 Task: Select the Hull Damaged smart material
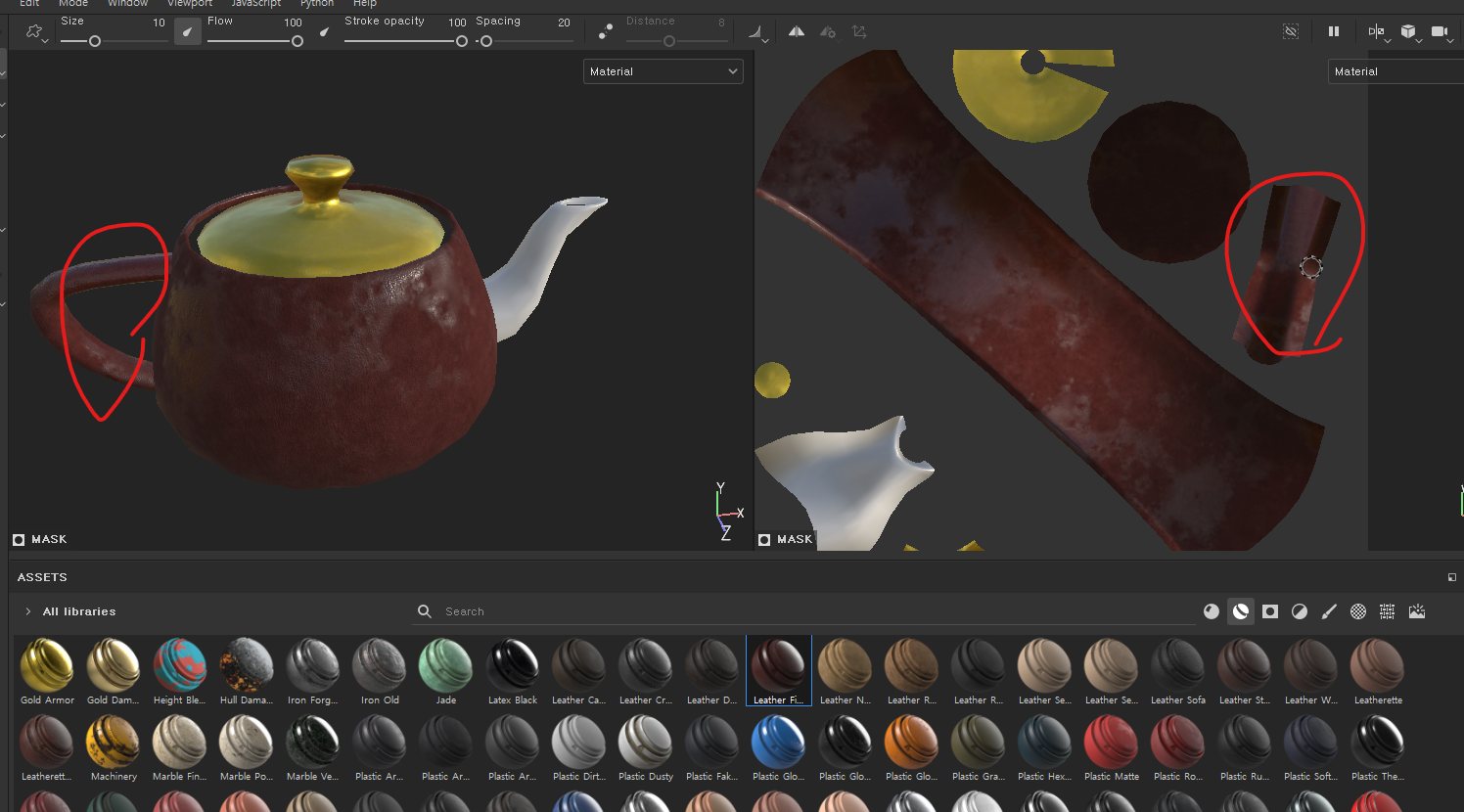pos(247,671)
